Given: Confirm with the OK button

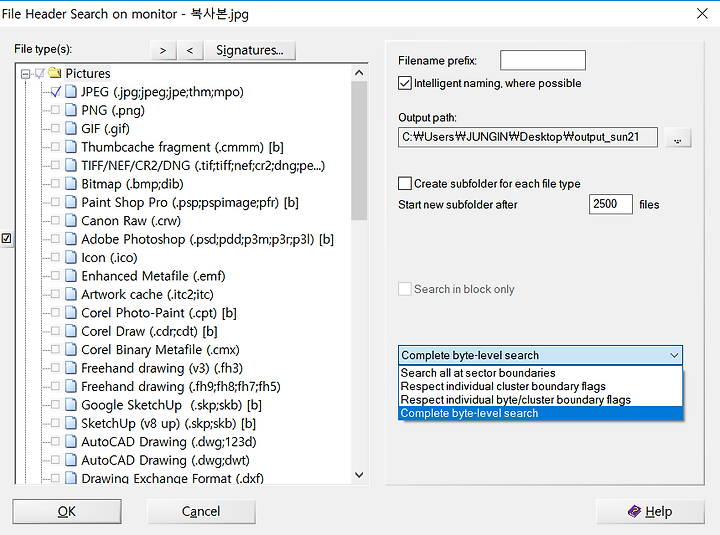Looking at the screenshot, I should click(67, 511).
